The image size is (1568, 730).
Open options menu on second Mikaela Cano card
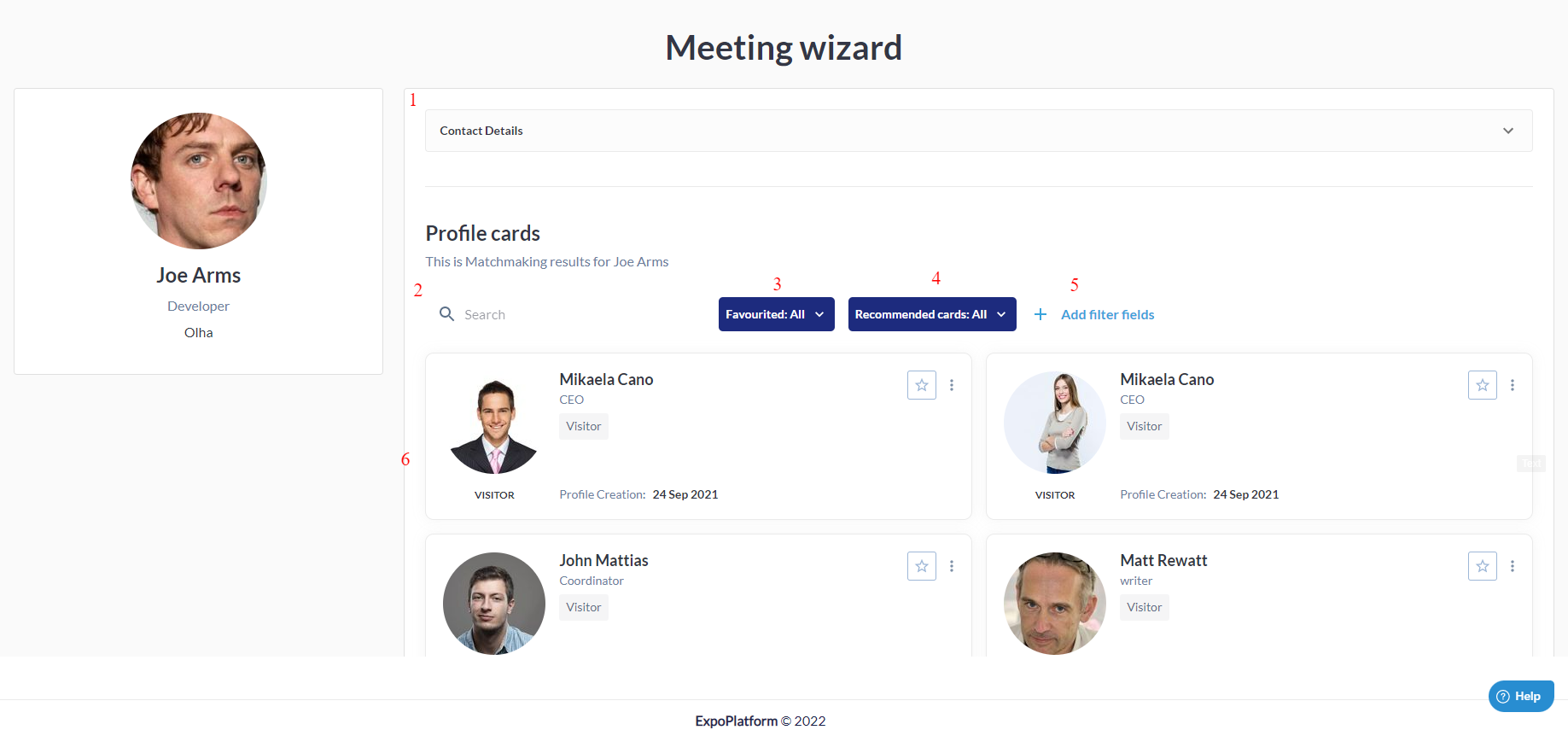coord(1513,385)
